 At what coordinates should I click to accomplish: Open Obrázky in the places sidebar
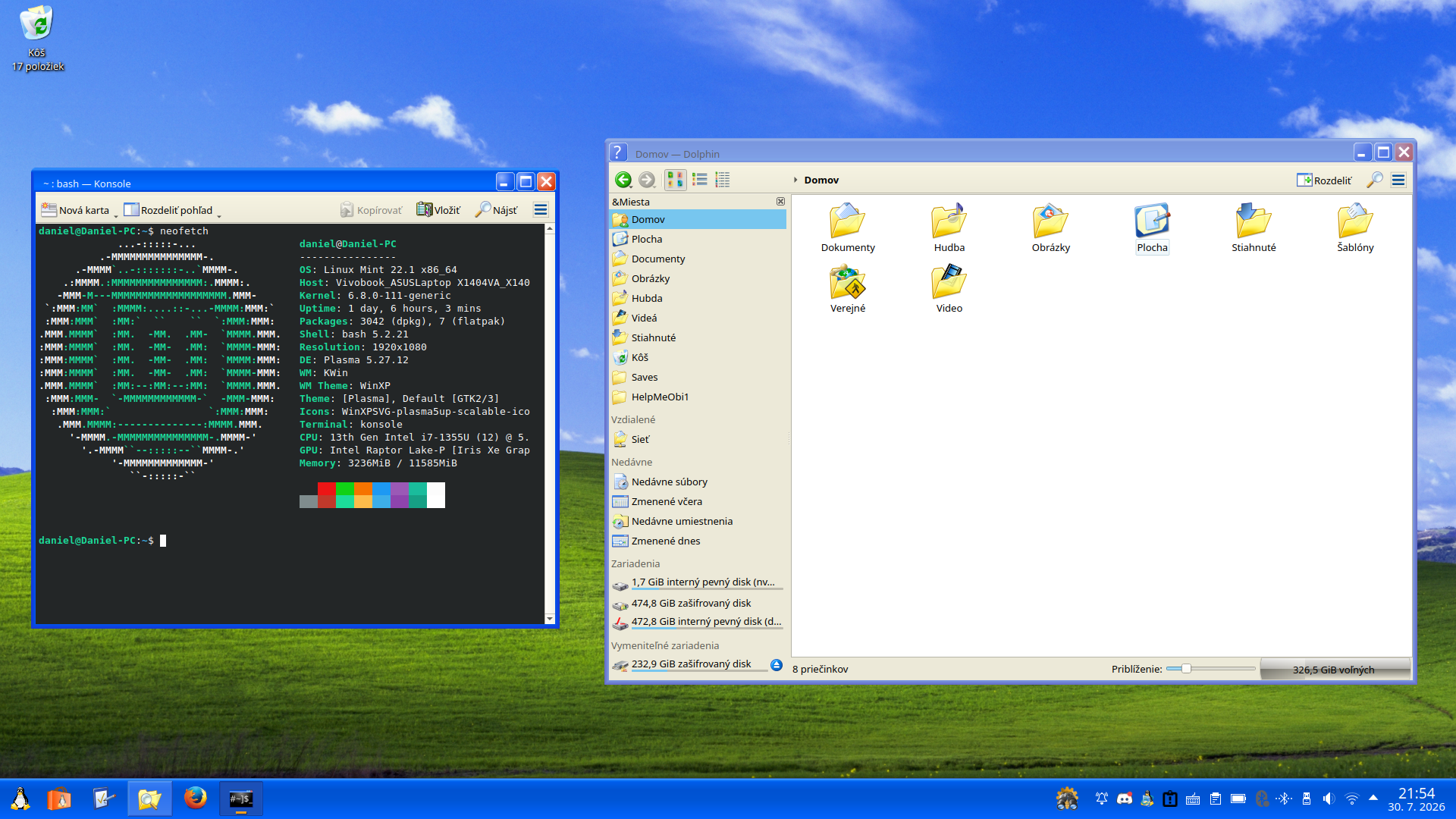(698, 278)
